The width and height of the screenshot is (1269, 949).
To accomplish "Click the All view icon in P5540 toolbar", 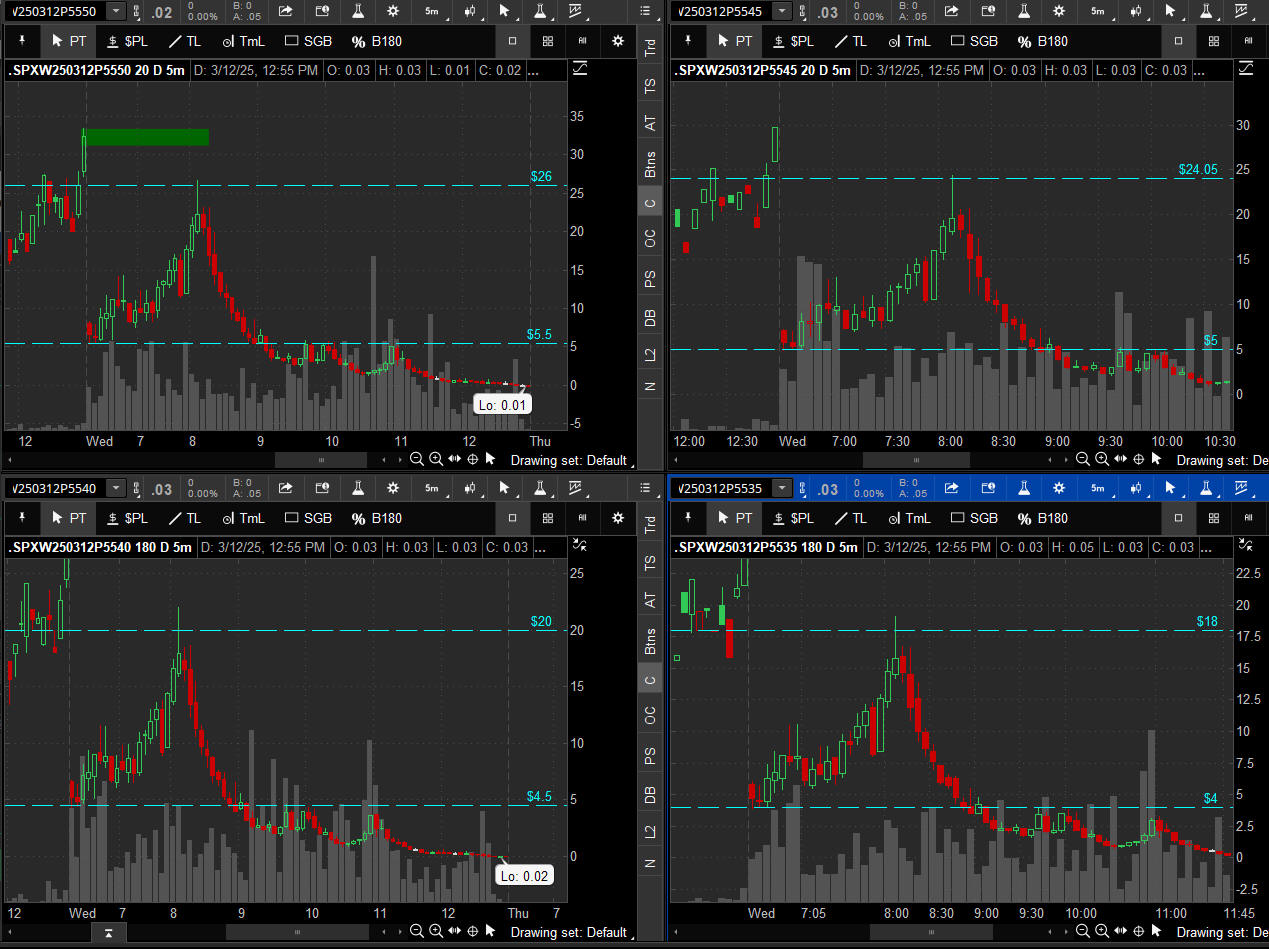I will point(583,518).
